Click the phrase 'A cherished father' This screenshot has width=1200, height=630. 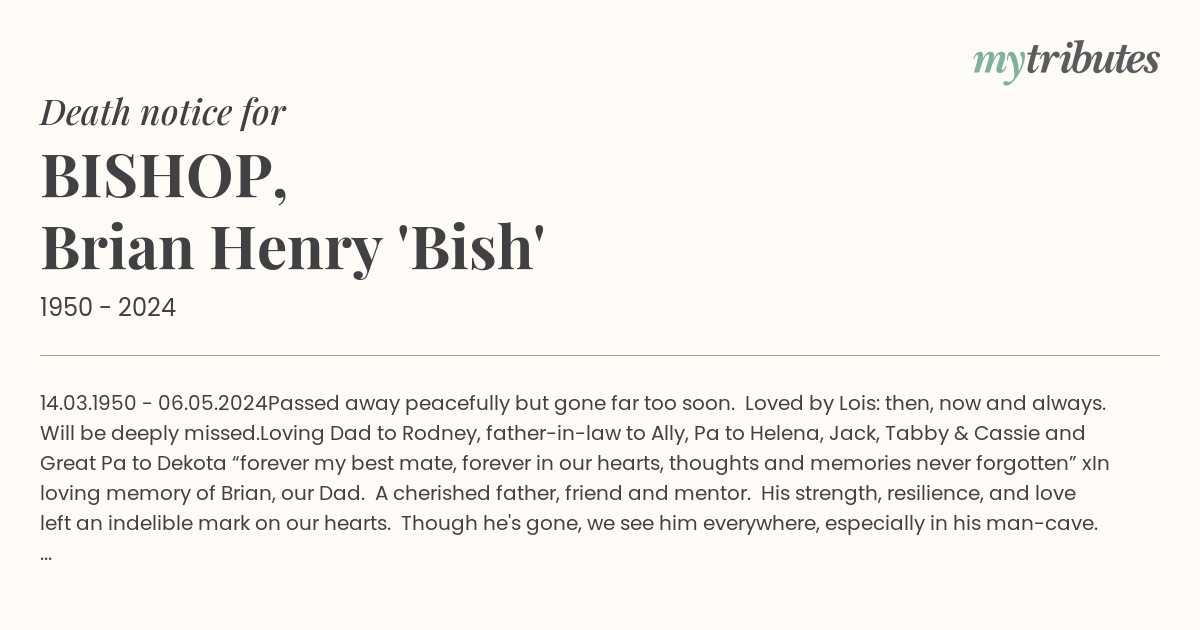[x=462, y=494]
